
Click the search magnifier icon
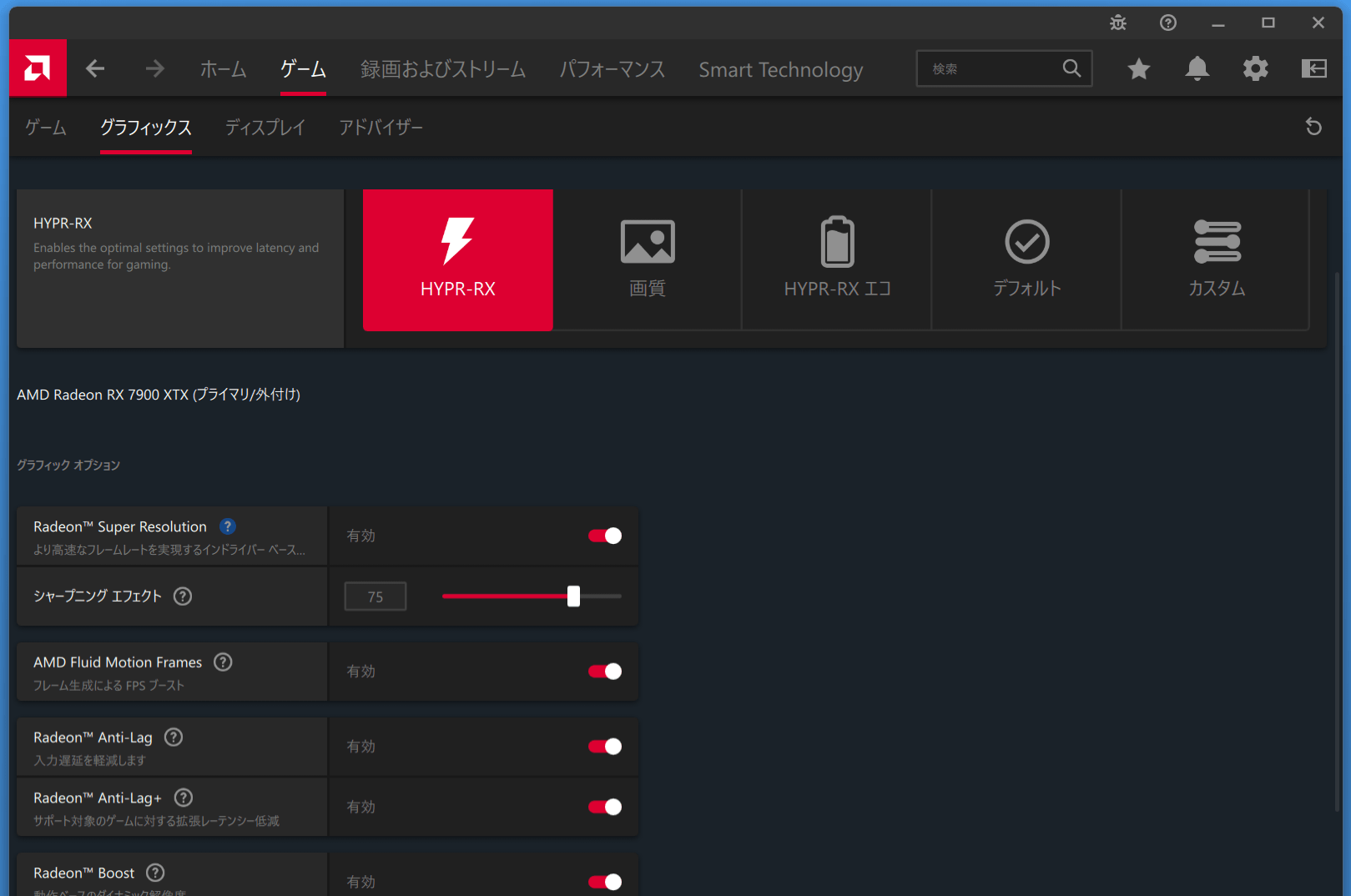(1071, 68)
